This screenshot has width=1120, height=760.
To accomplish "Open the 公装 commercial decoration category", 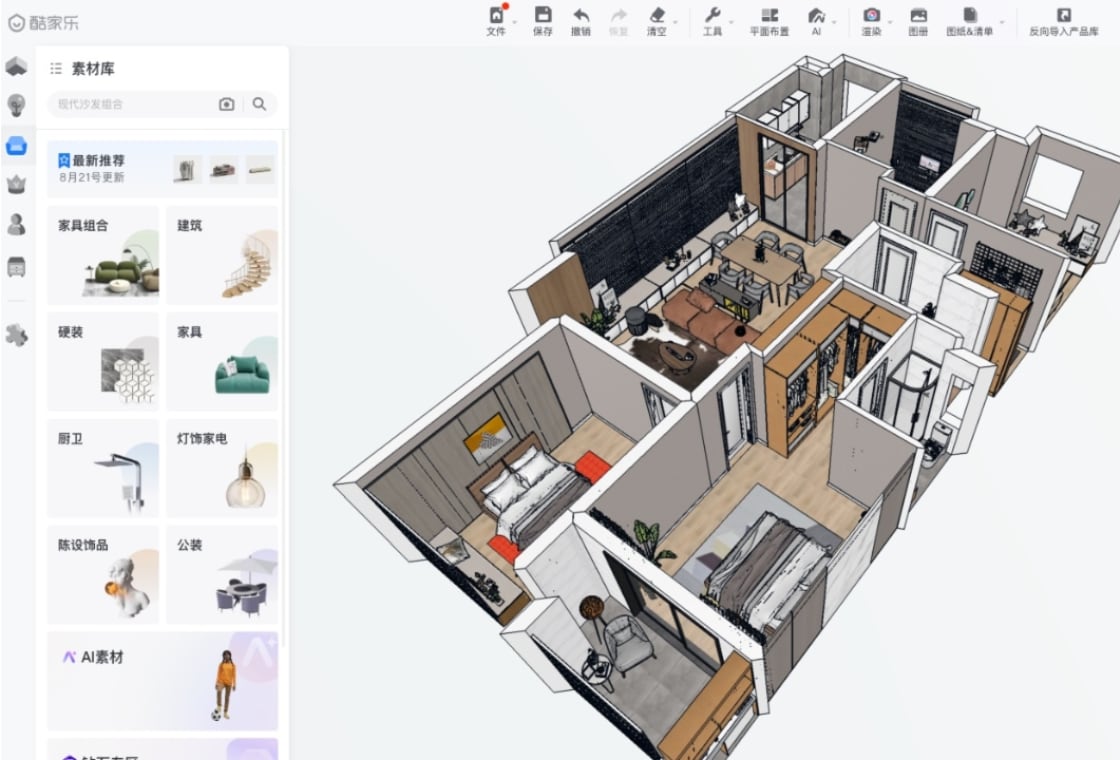I will (x=222, y=574).
